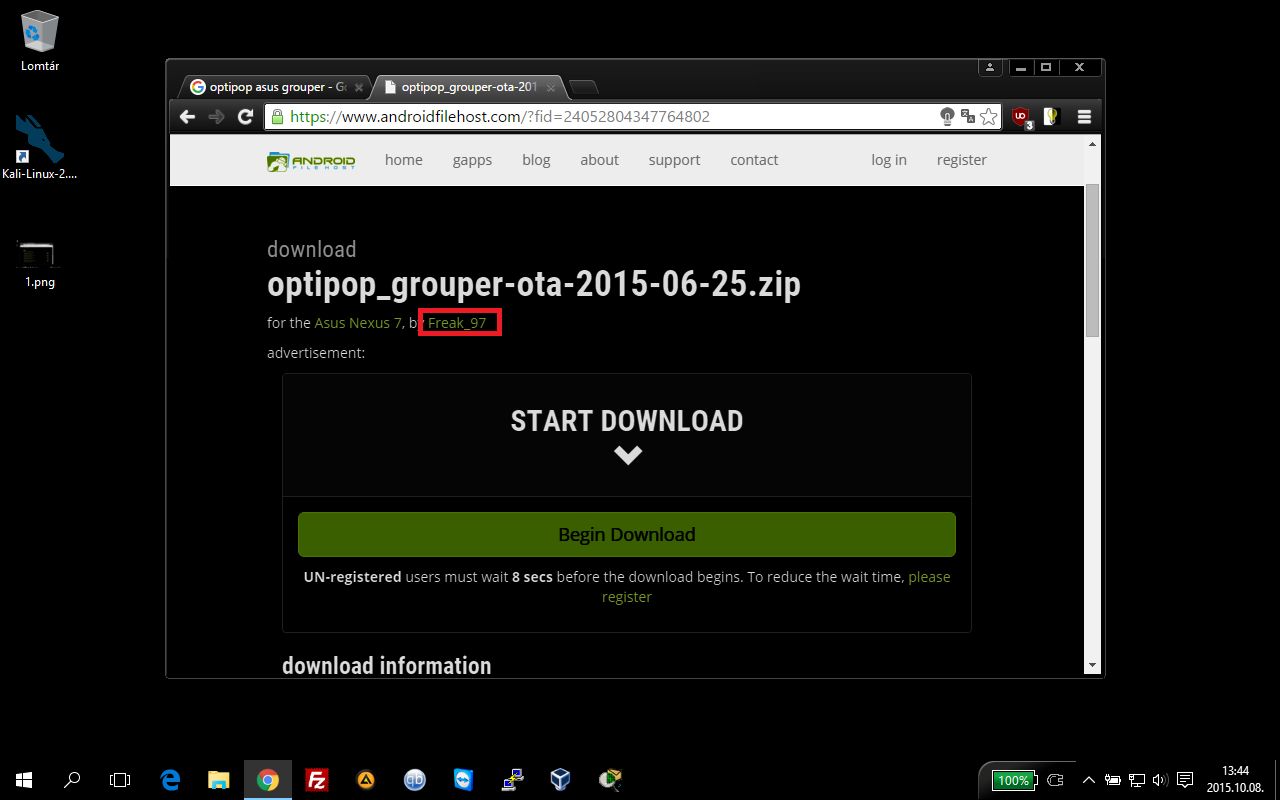Open the blog menu item

coord(536,160)
